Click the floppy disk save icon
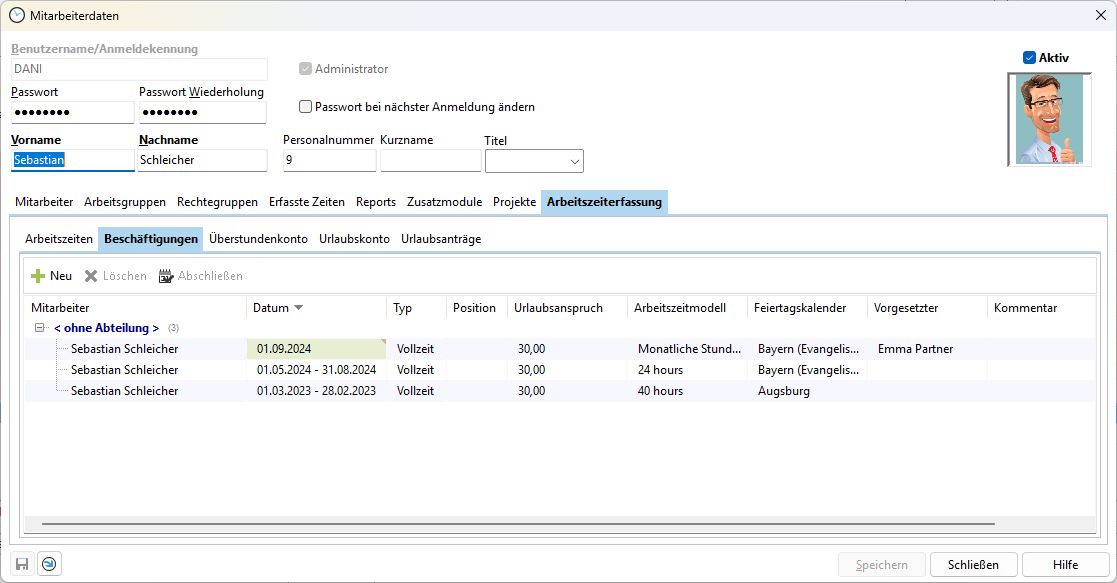The height and width of the screenshot is (583, 1117). coord(22,564)
